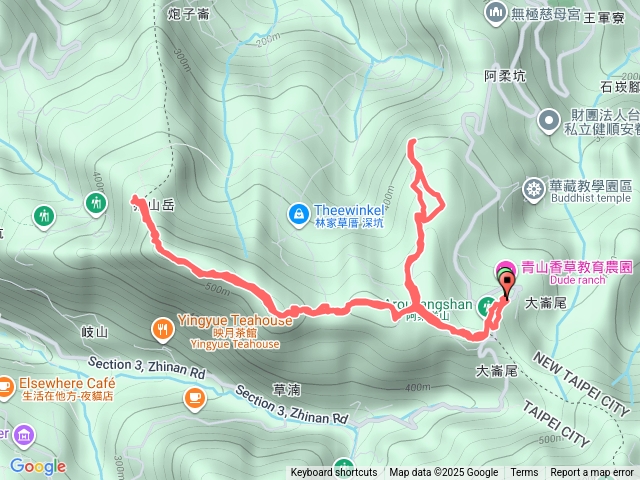Open the Yingyue Teahouse restaurant marker

[163, 329]
